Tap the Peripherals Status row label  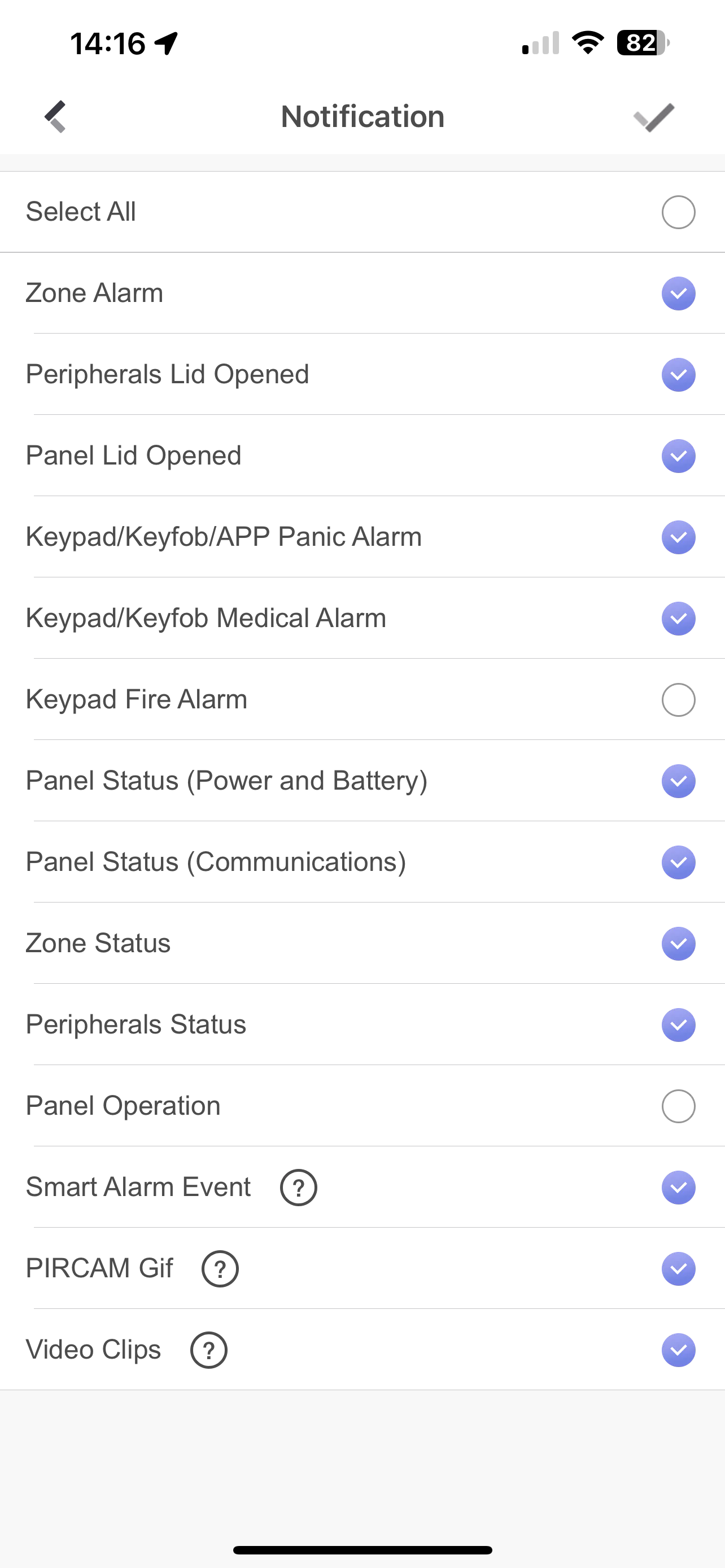(136, 1024)
